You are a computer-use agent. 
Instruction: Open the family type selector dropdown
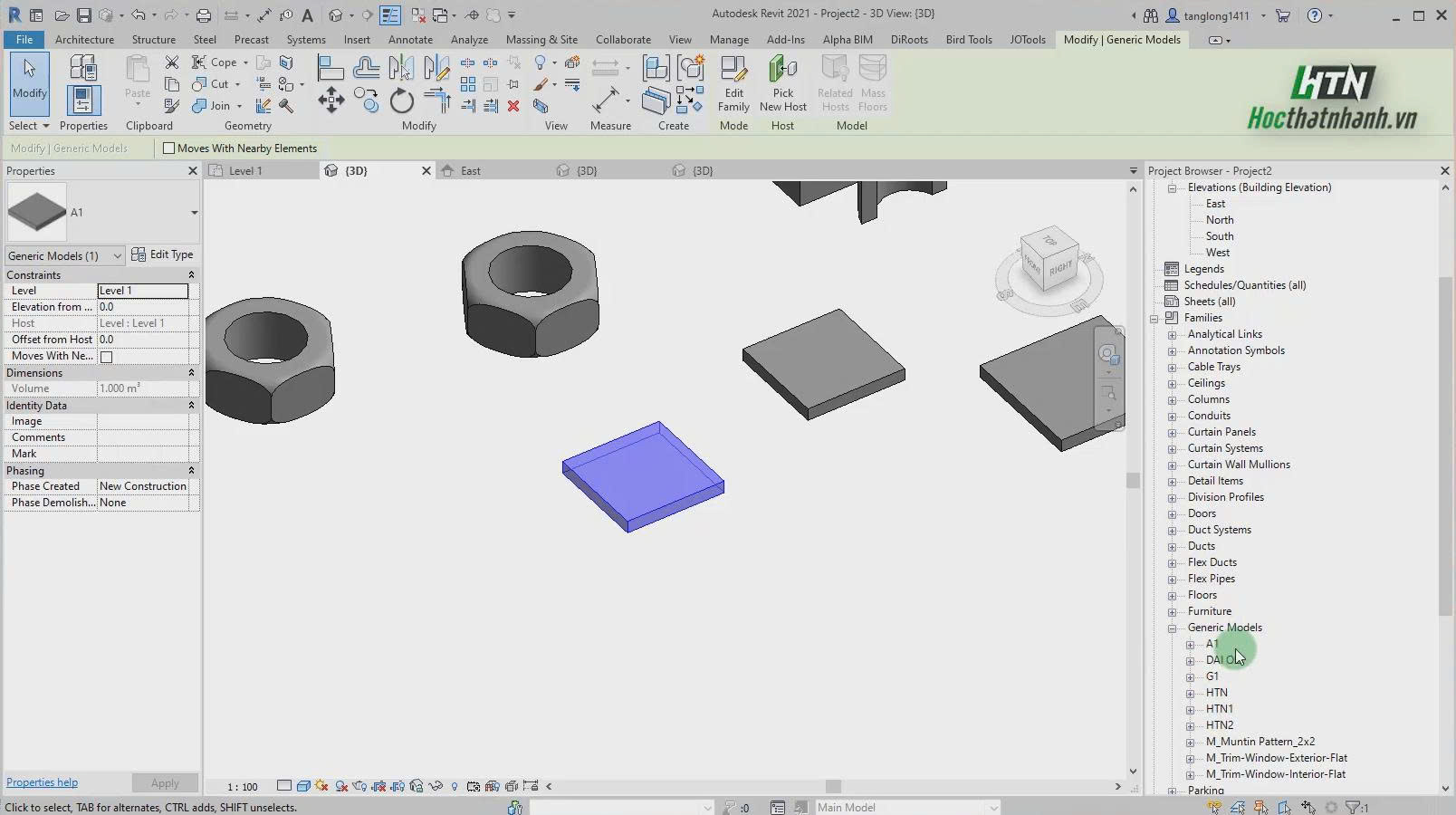[194, 213]
